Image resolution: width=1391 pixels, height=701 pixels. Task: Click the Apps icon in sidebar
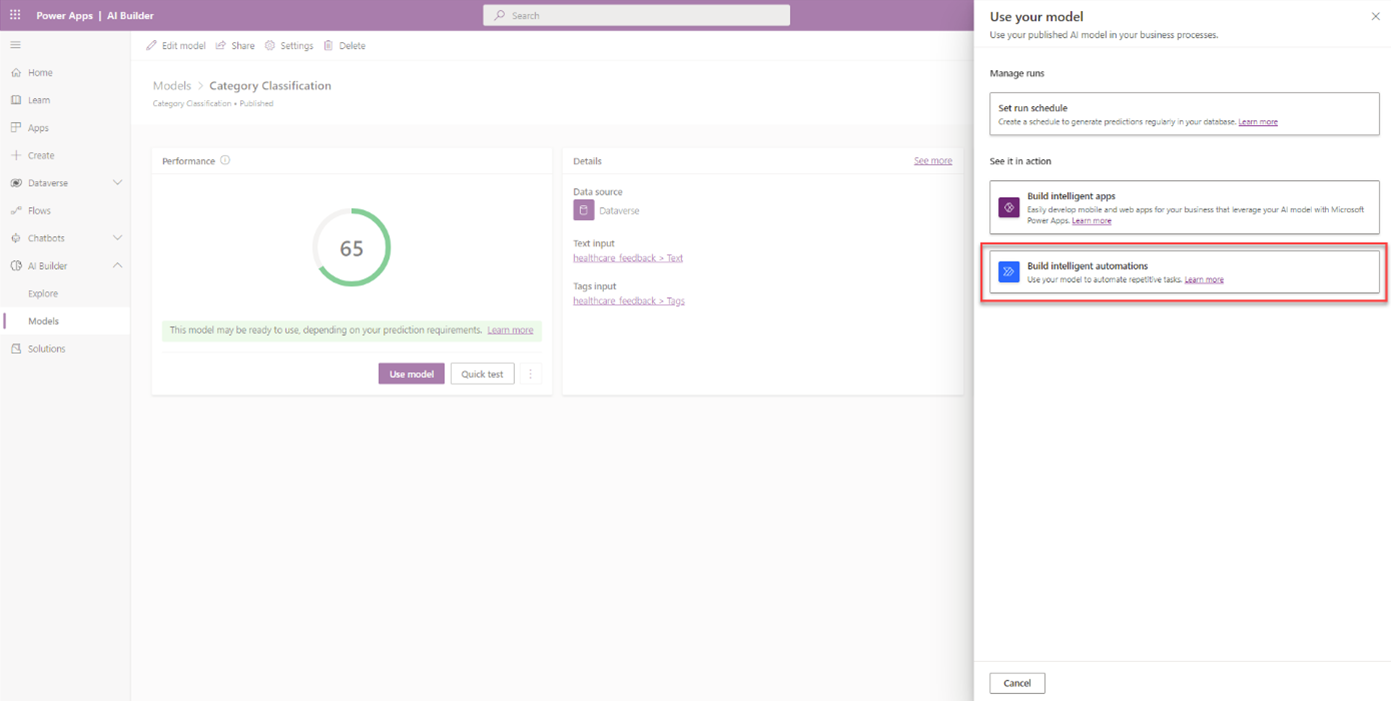click(x=16, y=128)
